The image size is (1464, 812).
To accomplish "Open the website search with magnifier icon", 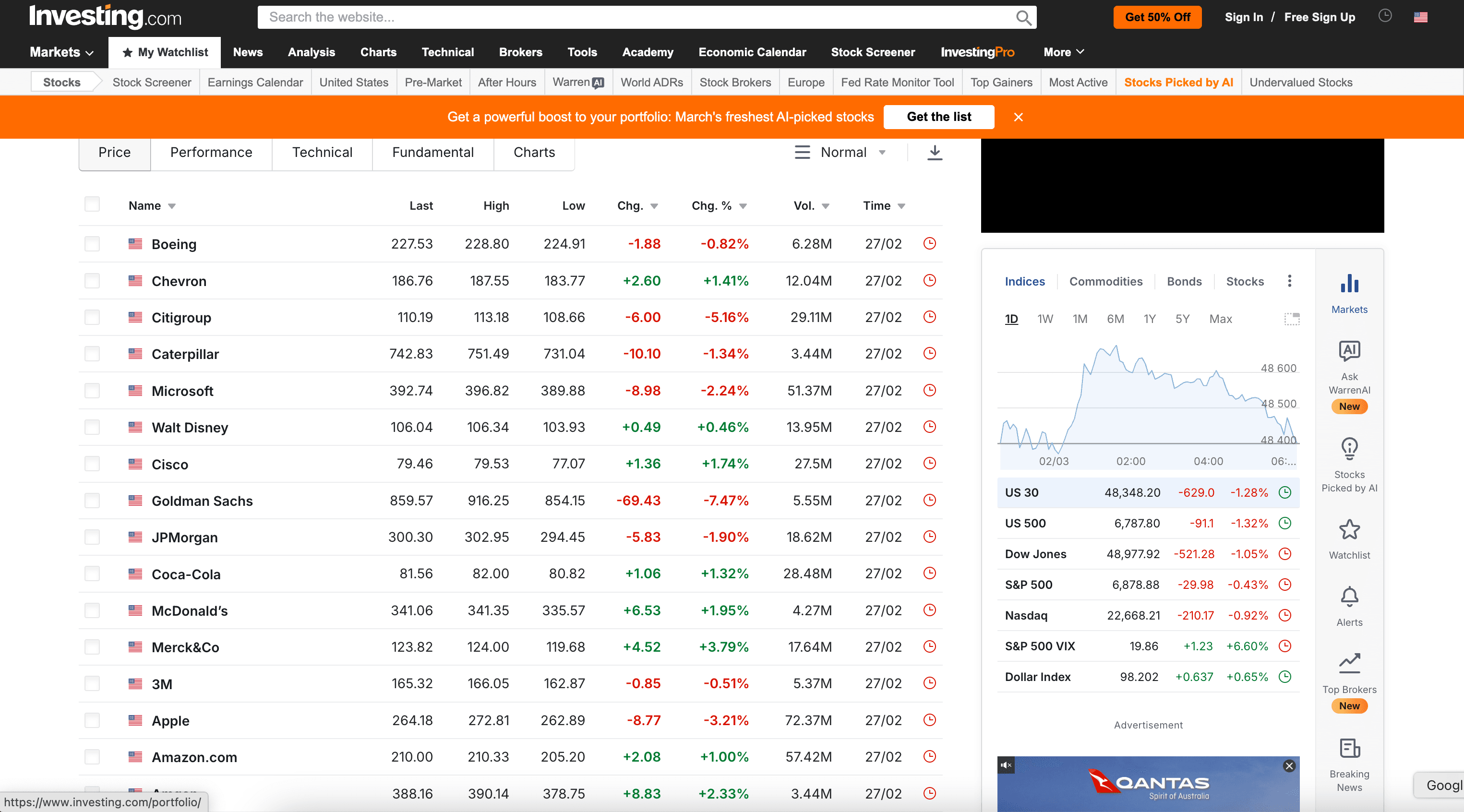I will pos(1024,17).
